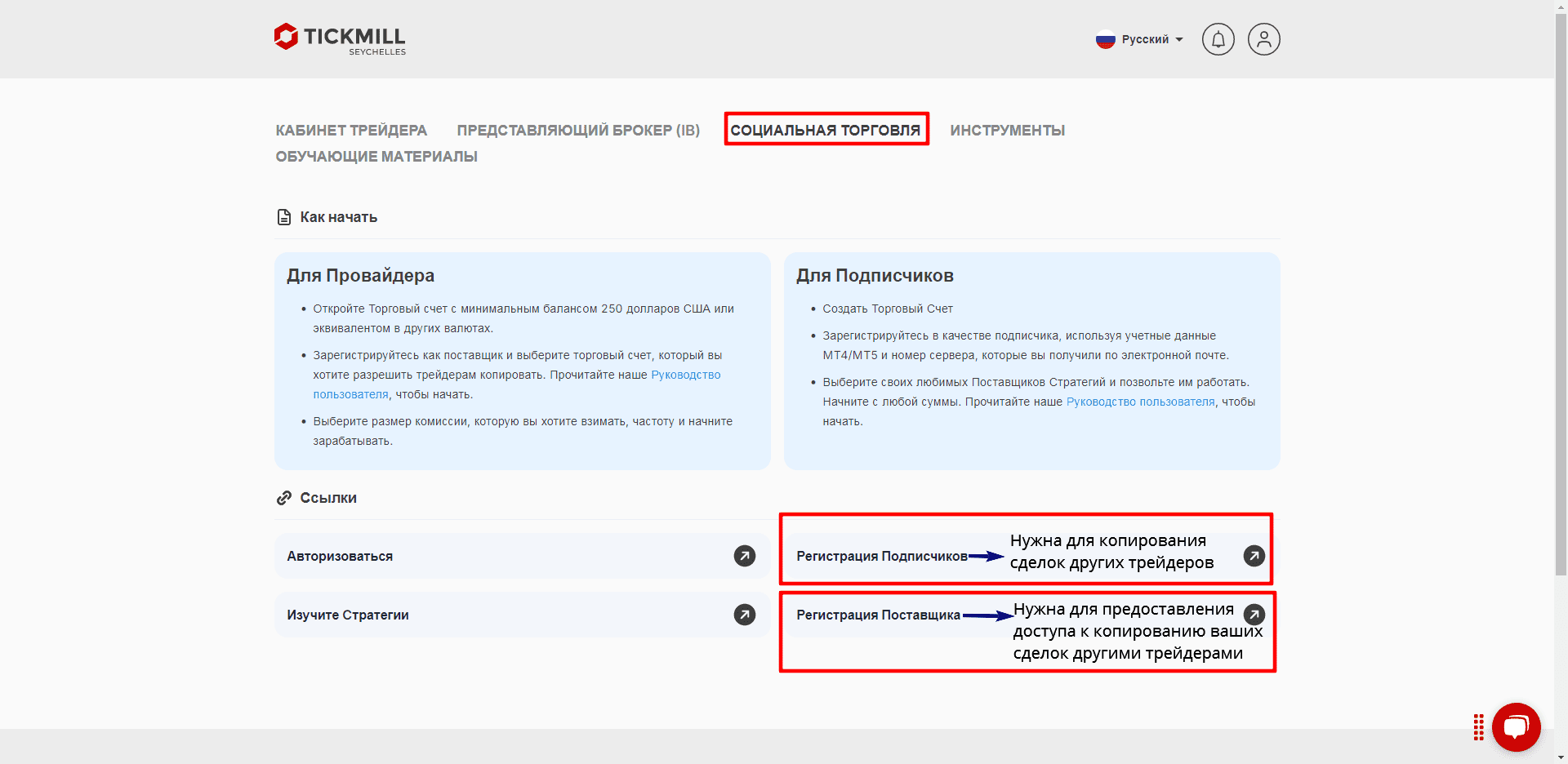Click the Russian flag icon
This screenshot has width=1568, height=764.
(x=1106, y=39)
